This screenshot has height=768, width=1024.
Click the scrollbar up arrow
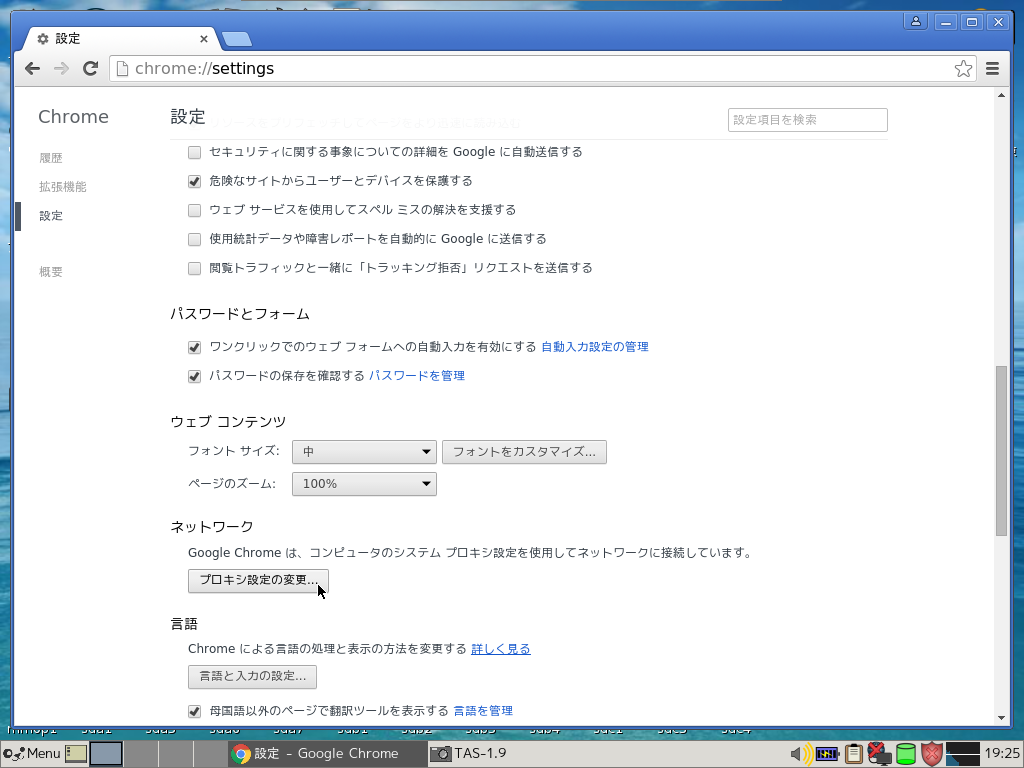pyautogui.click(x=1001, y=95)
